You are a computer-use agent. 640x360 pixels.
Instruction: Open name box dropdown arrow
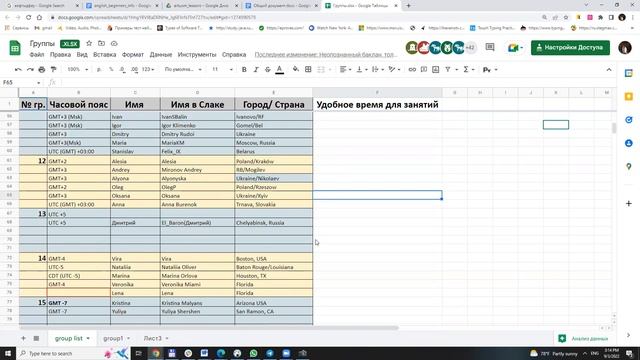coord(39,83)
